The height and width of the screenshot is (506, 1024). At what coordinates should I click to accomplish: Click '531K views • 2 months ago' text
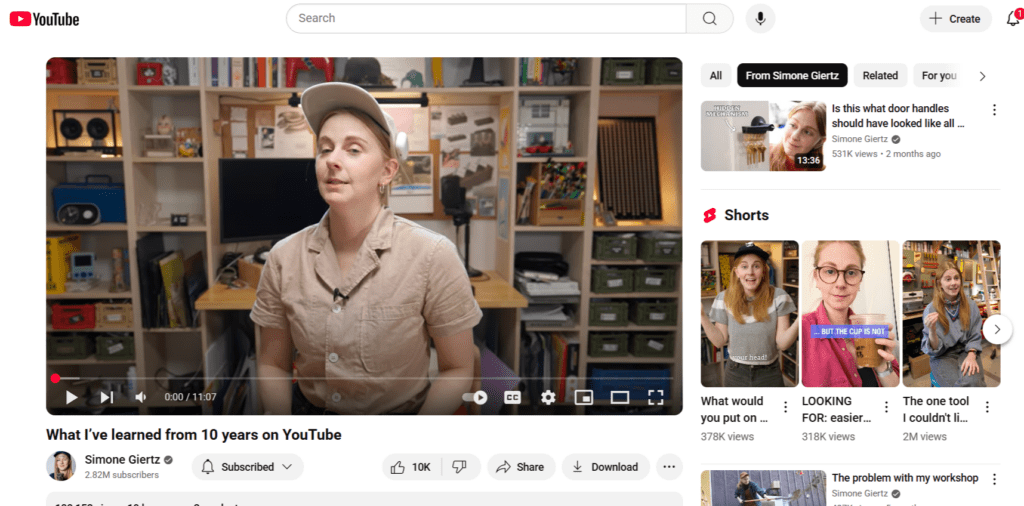pos(886,154)
